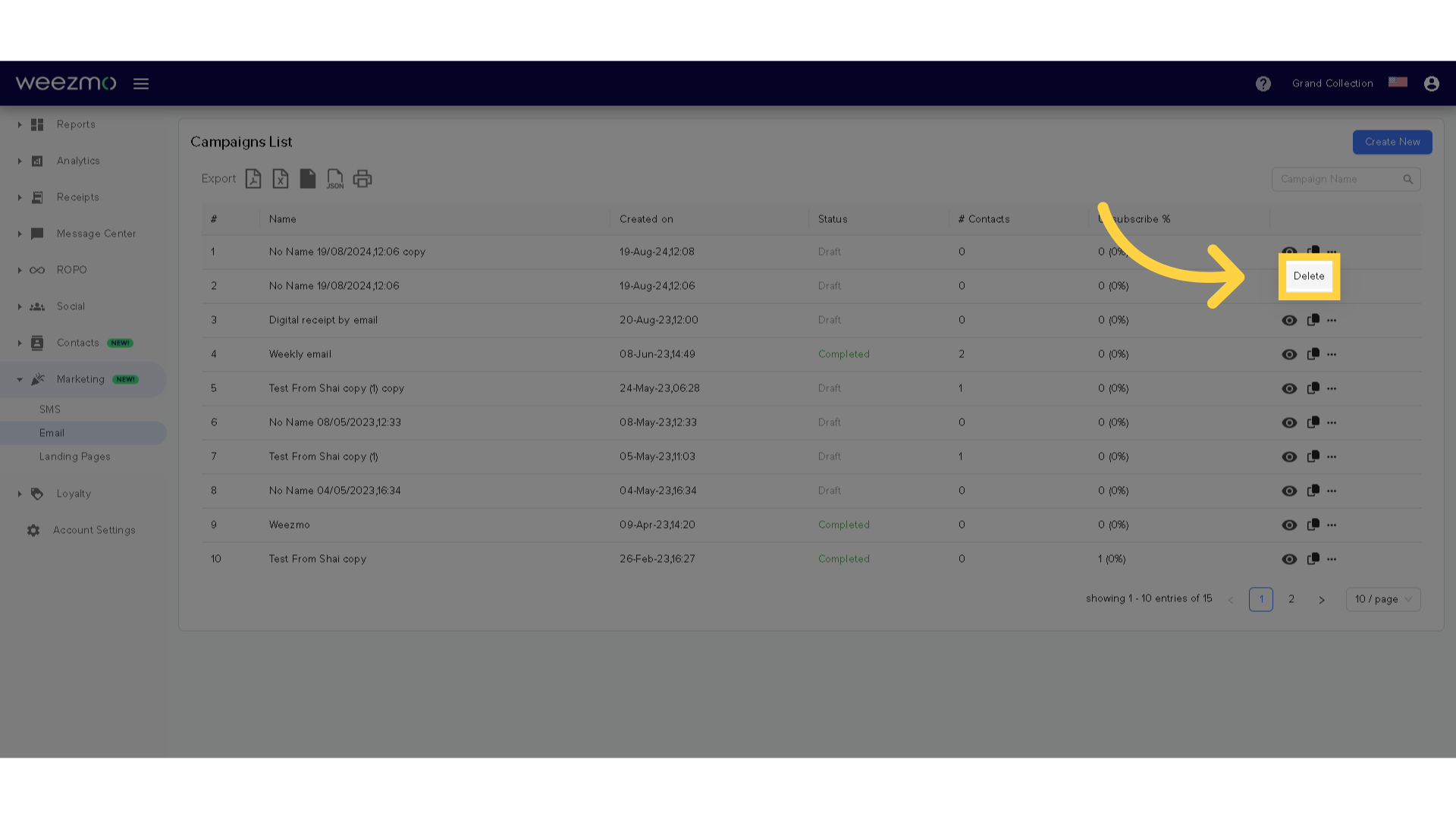Click the next page arrow button
Screen dimensions: 1456x819
click(x=1322, y=598)
